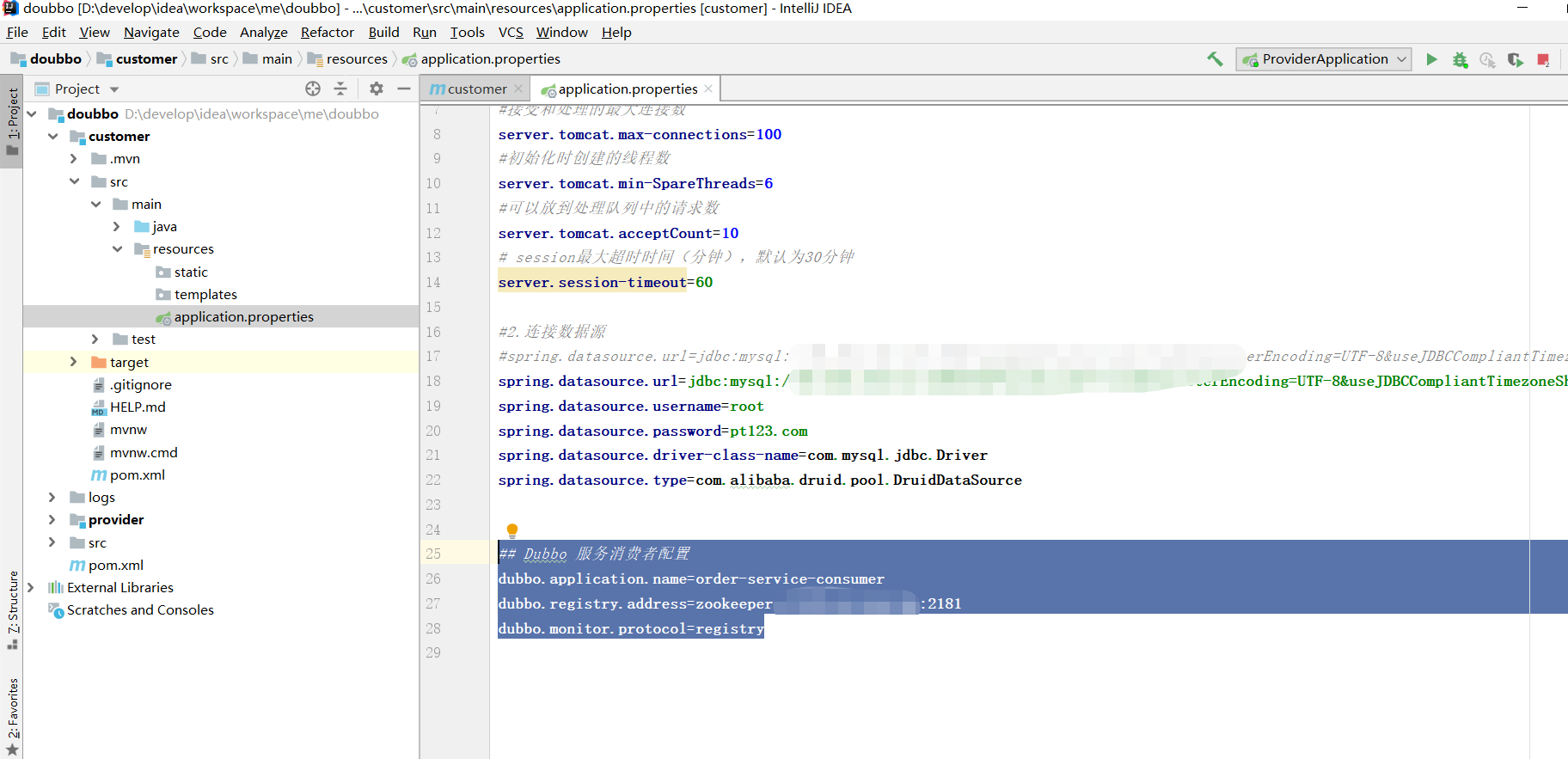Click line number 25 in the gutter

[433, 554]
